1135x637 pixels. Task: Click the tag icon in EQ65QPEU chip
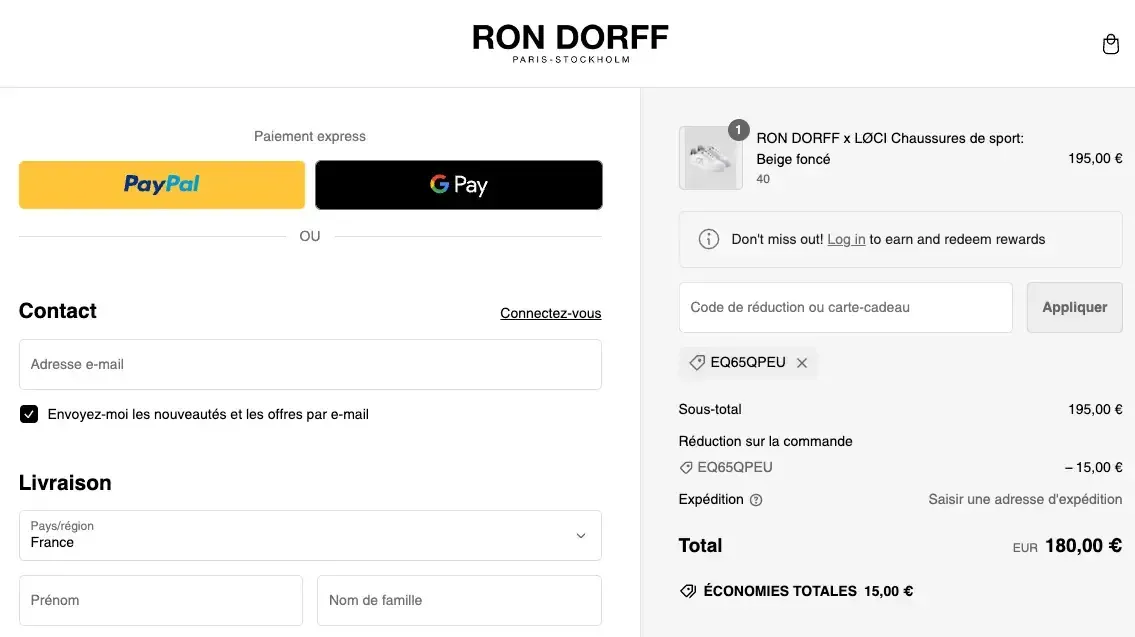pyautogui.click(x=697, y=363)
